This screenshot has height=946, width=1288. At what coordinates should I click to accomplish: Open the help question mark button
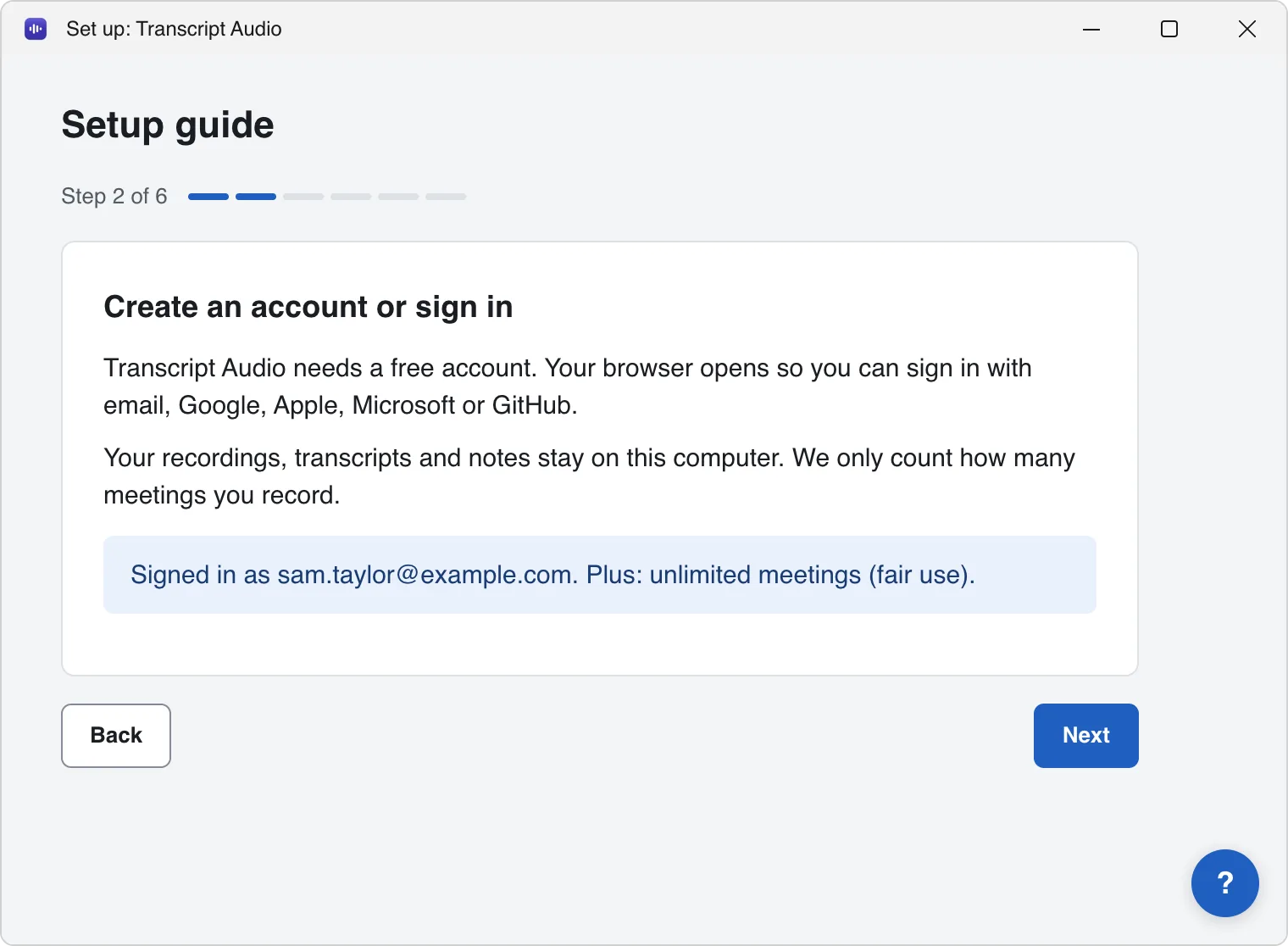1224,882
